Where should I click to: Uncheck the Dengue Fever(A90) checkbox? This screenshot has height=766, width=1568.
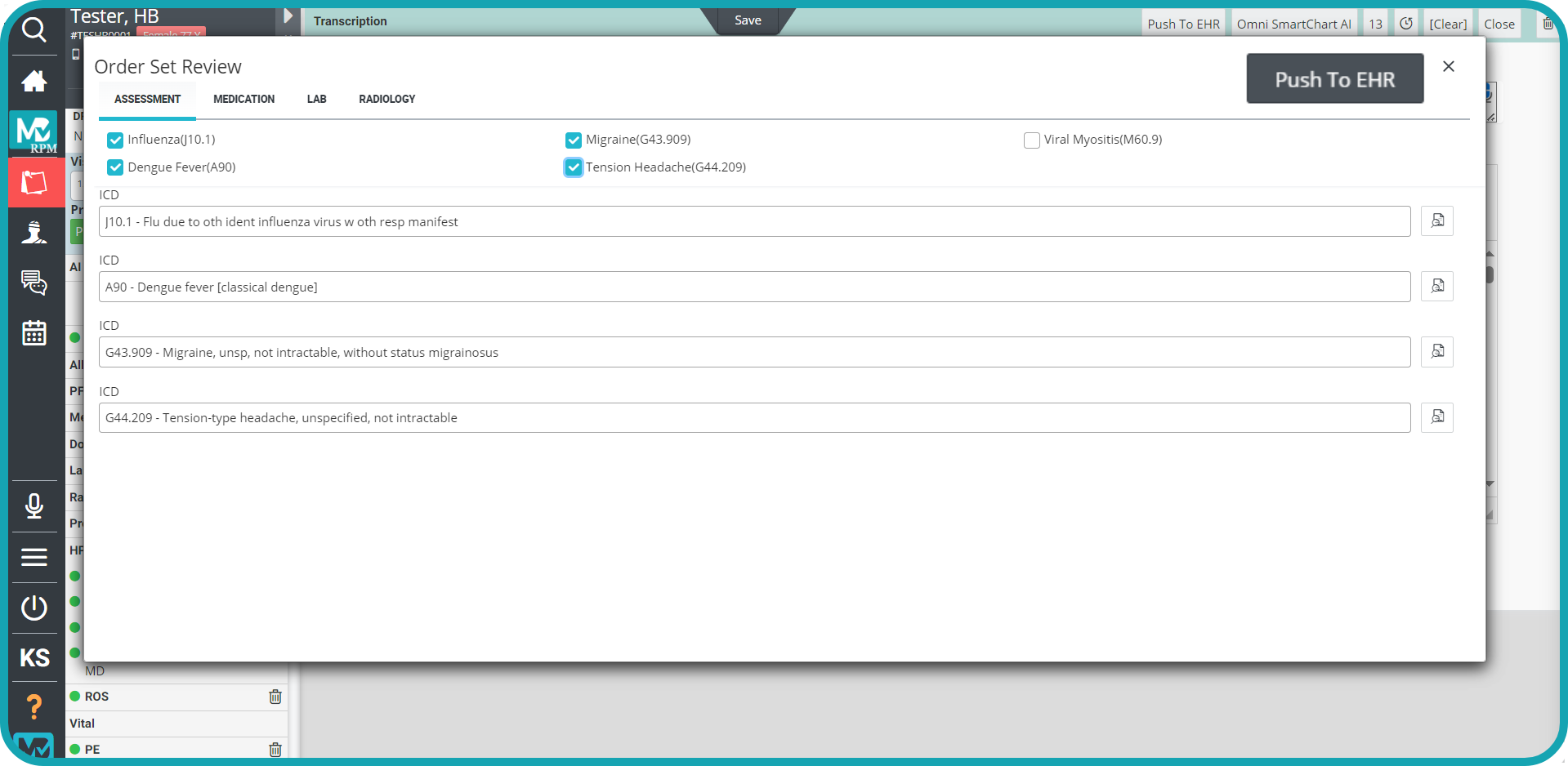[x=115, y=167]
